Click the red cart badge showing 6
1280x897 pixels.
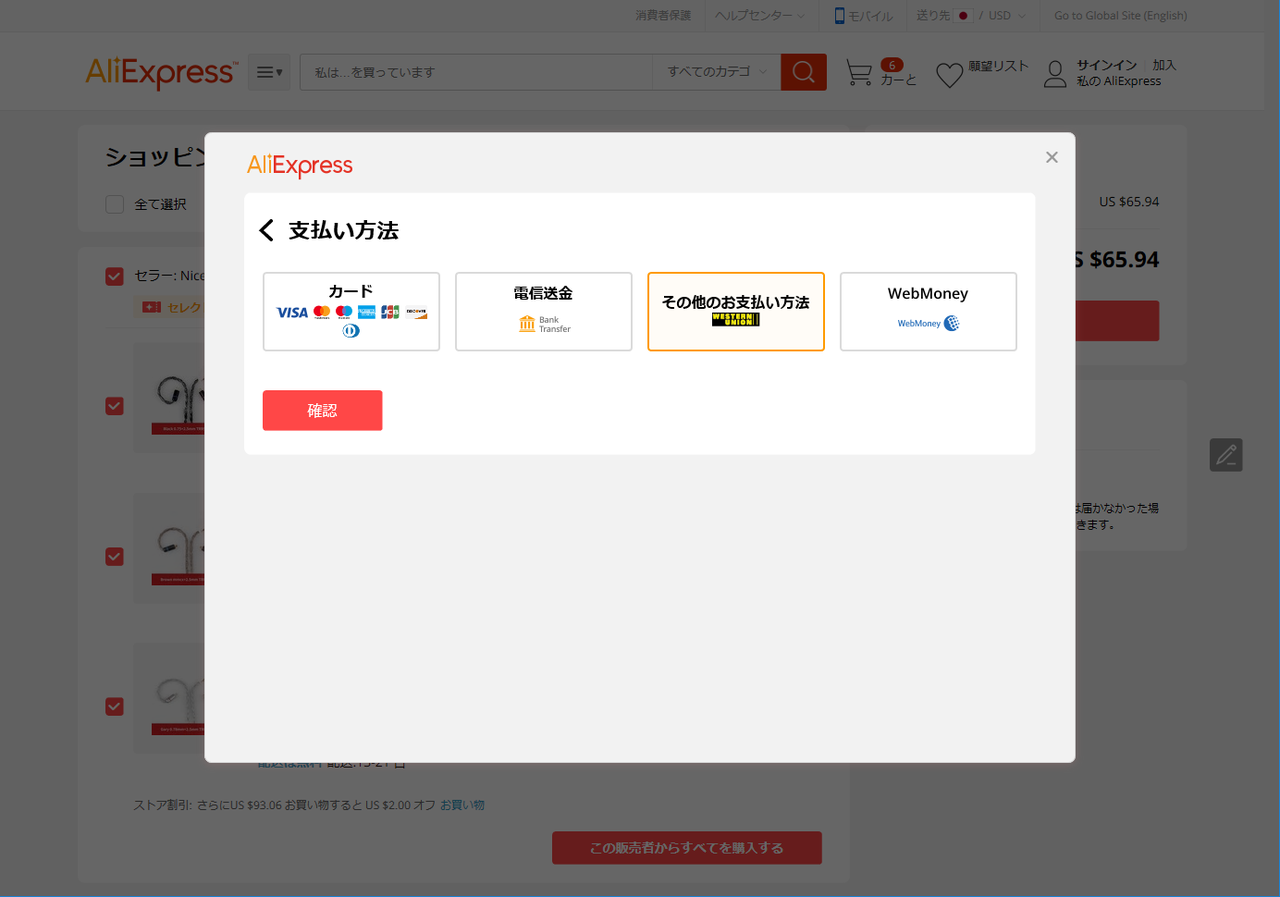pos(891,65)
